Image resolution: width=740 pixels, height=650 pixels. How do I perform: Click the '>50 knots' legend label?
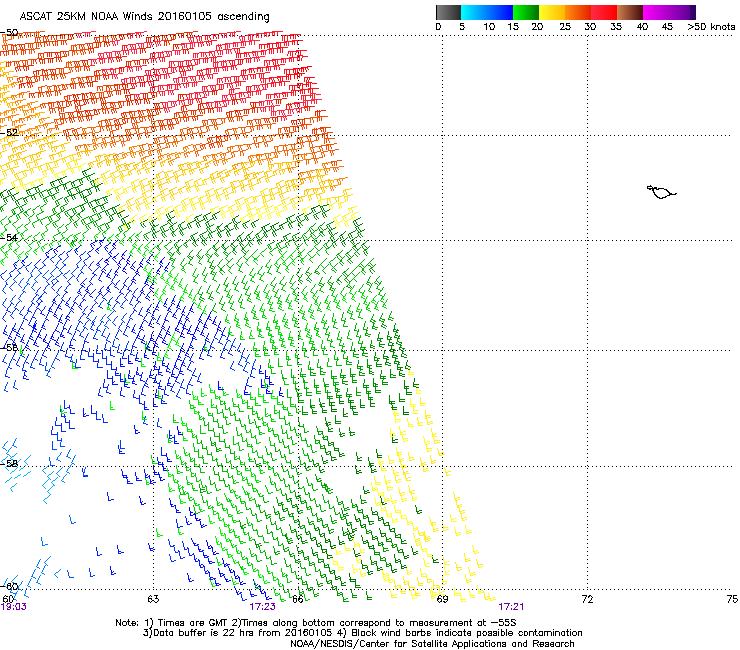click(x=711, y=27)
